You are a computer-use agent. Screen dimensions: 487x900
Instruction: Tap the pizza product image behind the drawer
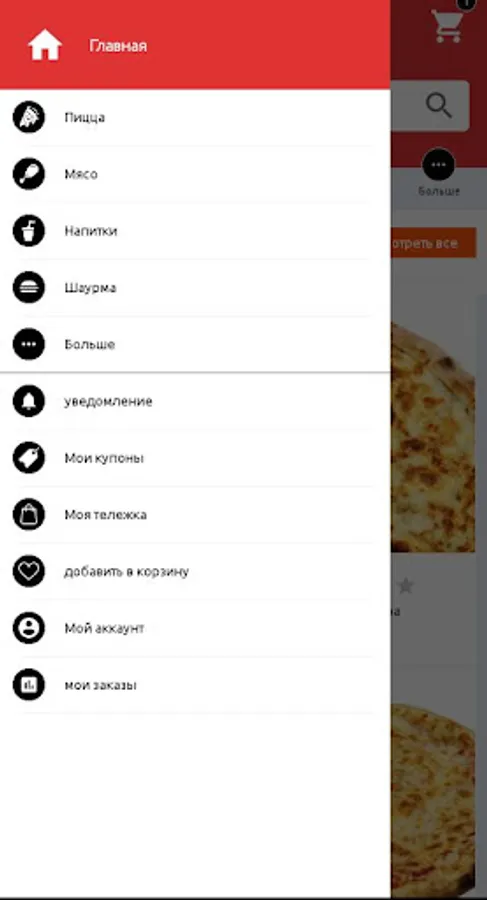pyautogui.click(x=433, y=436)
